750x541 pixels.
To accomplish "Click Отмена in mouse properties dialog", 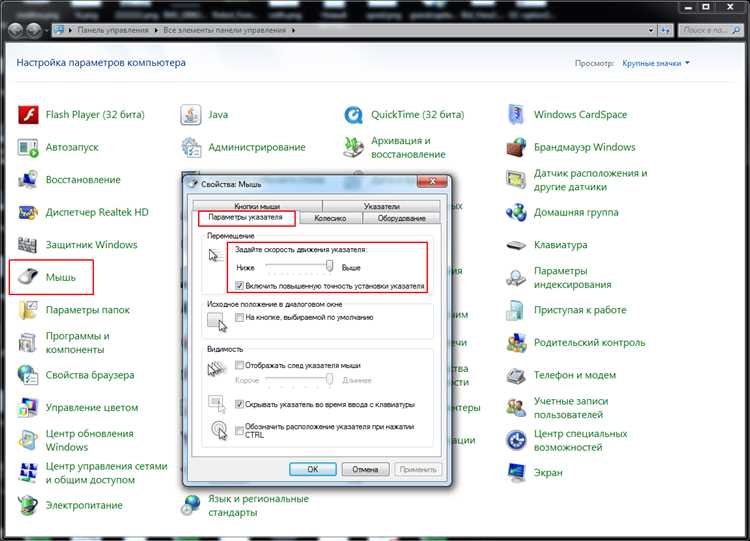I will point(365,469).
